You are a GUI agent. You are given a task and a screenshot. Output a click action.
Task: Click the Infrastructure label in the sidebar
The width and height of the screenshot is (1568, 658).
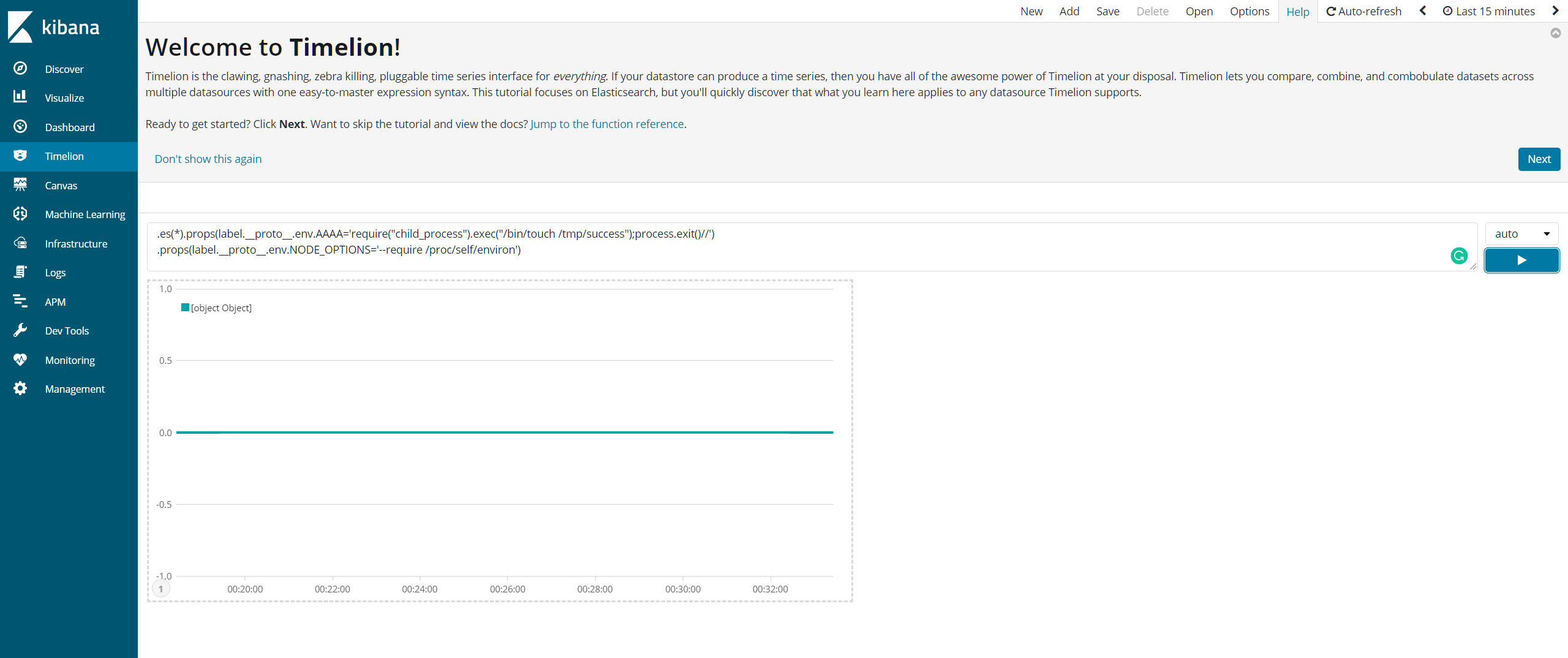[x=76, y=244]
